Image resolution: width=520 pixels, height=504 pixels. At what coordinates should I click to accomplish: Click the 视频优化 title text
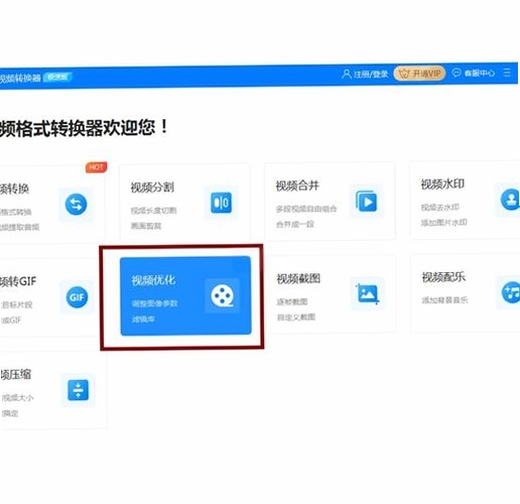[153, 280]
